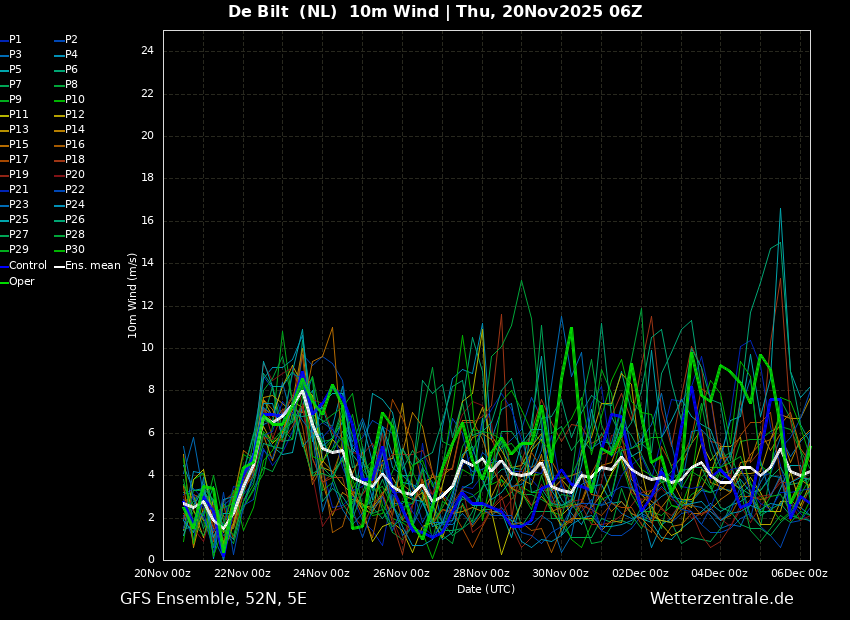Click the Wetterzentrale.de text
850x620 pixels.
click(x=722, y=599)
